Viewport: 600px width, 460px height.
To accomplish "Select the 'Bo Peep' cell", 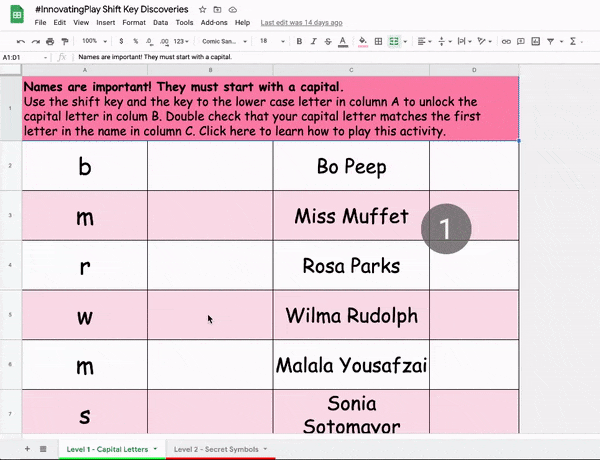I will pyautogui.click(x=351, y=166).
